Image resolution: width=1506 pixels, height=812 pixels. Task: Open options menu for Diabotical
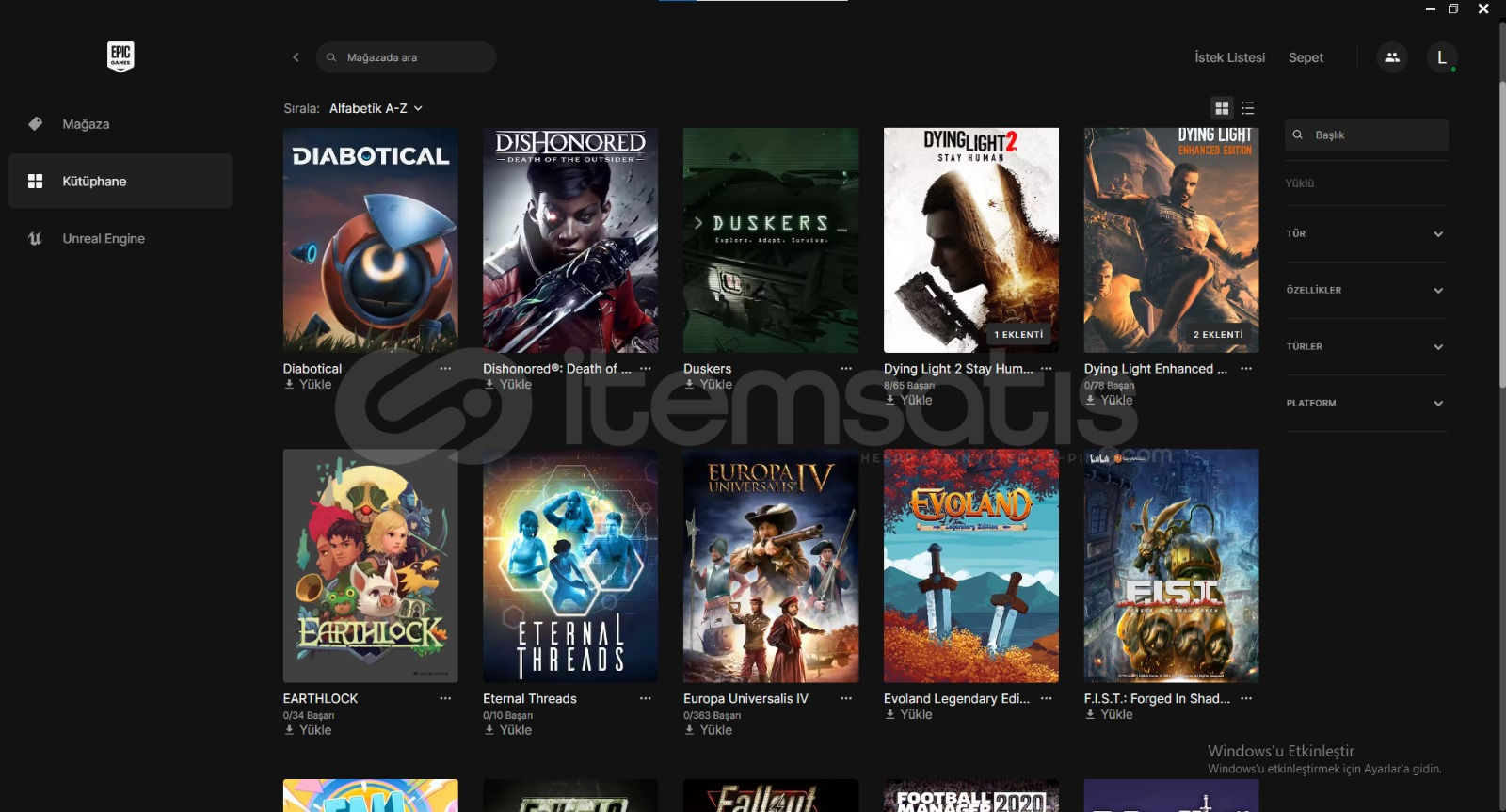tap(445, 369)
